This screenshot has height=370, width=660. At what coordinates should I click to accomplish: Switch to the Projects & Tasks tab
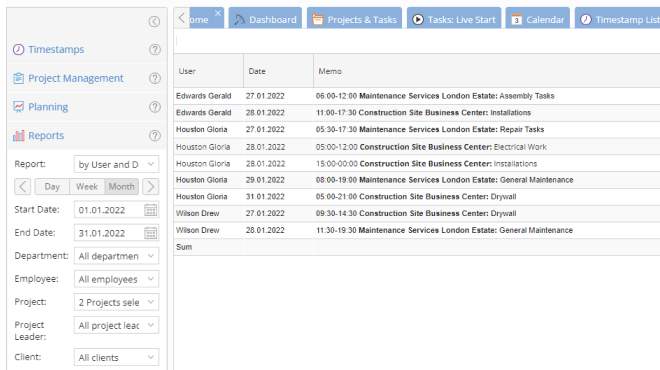354,19
